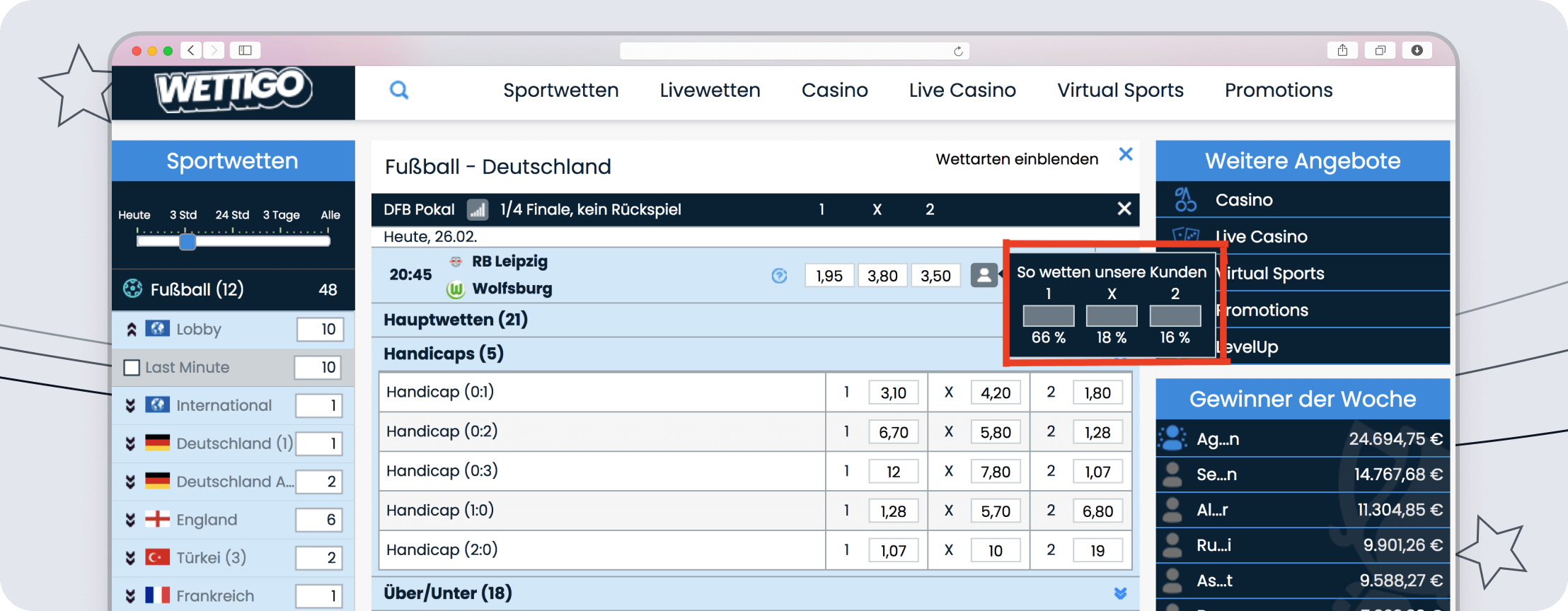
Task: Open Promotions in top navigation
Action: pyautogui.click(x=1279, y=91)
